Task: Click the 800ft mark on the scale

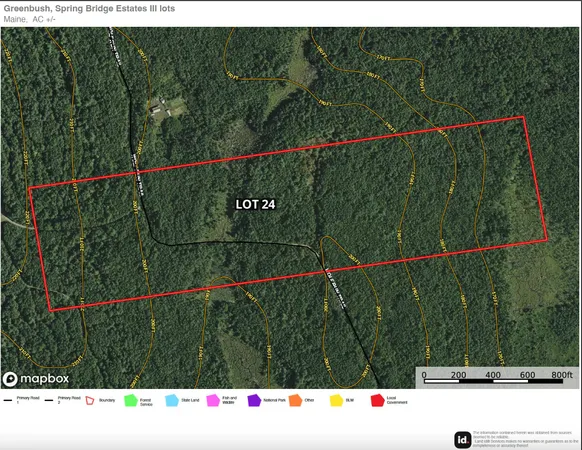Action: coord(562,375)
